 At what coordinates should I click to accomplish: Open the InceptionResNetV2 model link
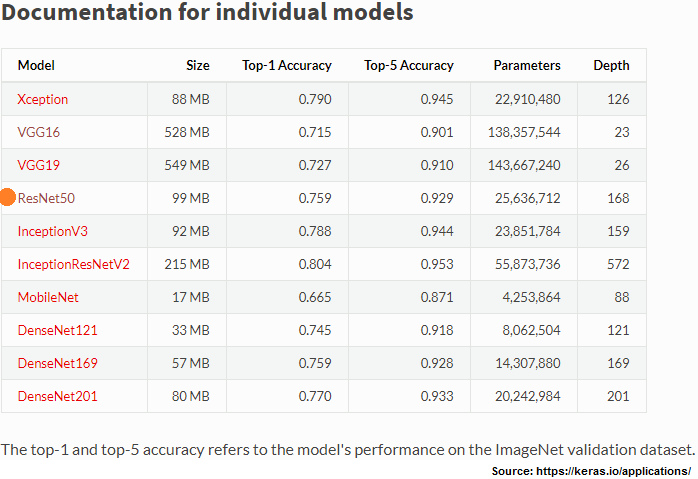point(73,264)
